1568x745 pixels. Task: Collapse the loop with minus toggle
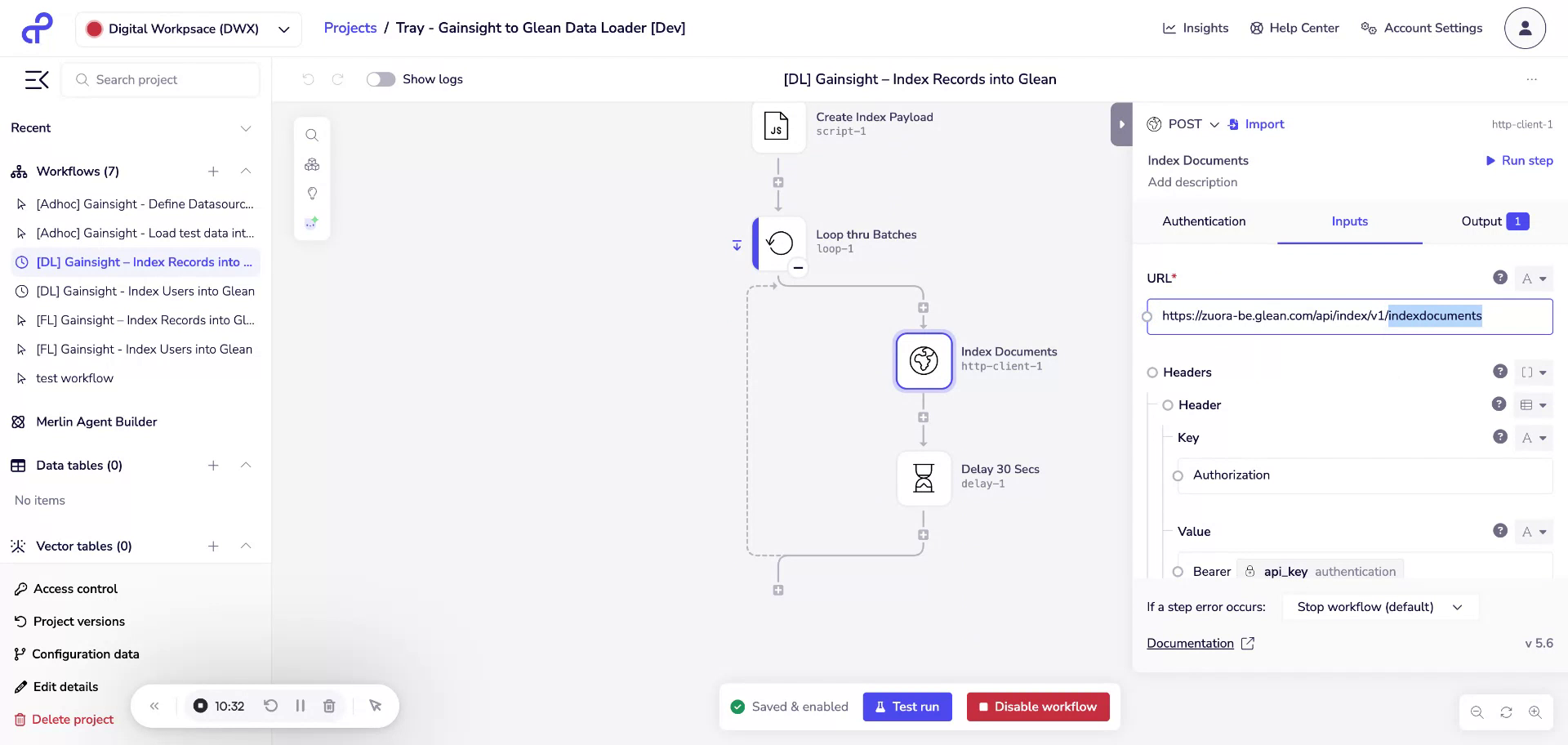(x=798, y=268)
